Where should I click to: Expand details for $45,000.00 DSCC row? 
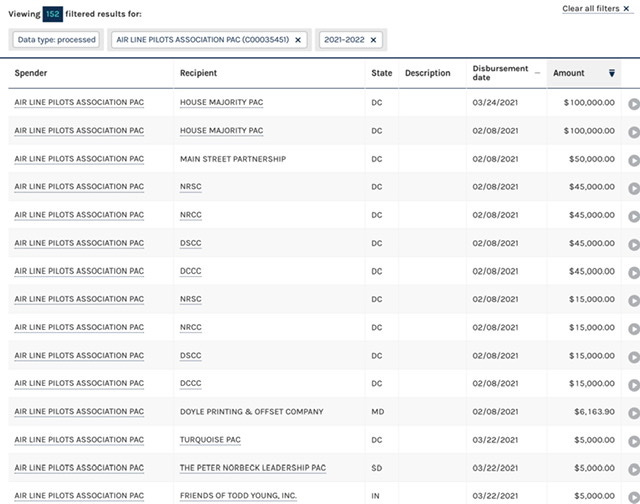coord(633,244)
